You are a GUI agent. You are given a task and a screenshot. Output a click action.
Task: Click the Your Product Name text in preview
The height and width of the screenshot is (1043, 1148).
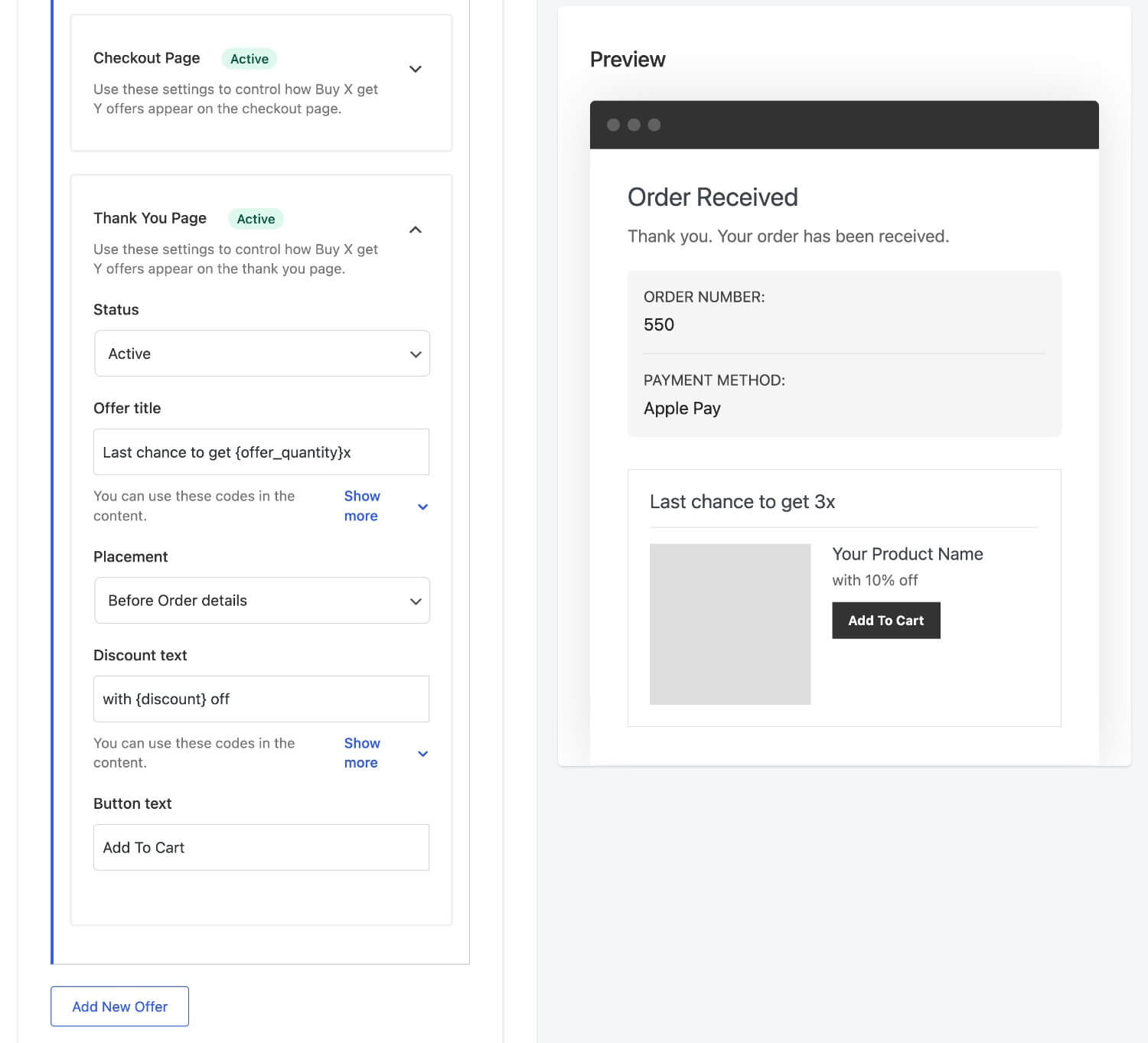(x=908, y=554)
